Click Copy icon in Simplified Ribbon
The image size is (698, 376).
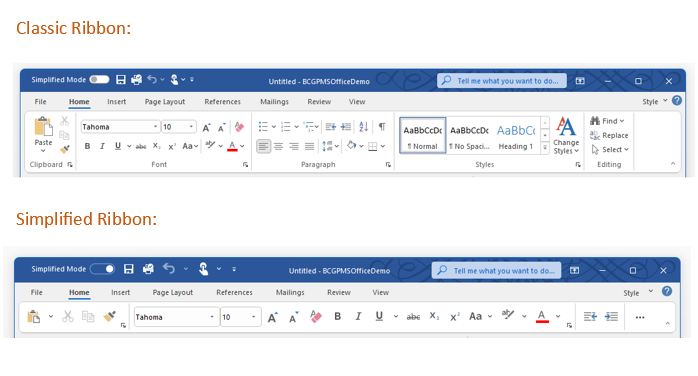point(88,316)
